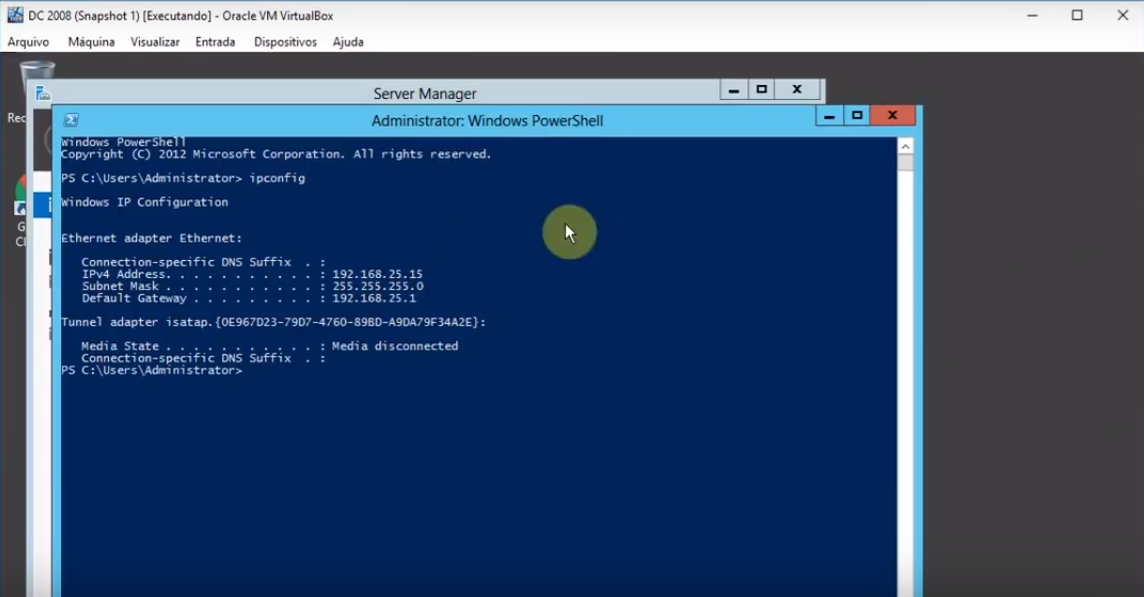Close the Server Manager window
Image resolution: width=1144 pixels, height=597 pixels.
click(797, 90)
